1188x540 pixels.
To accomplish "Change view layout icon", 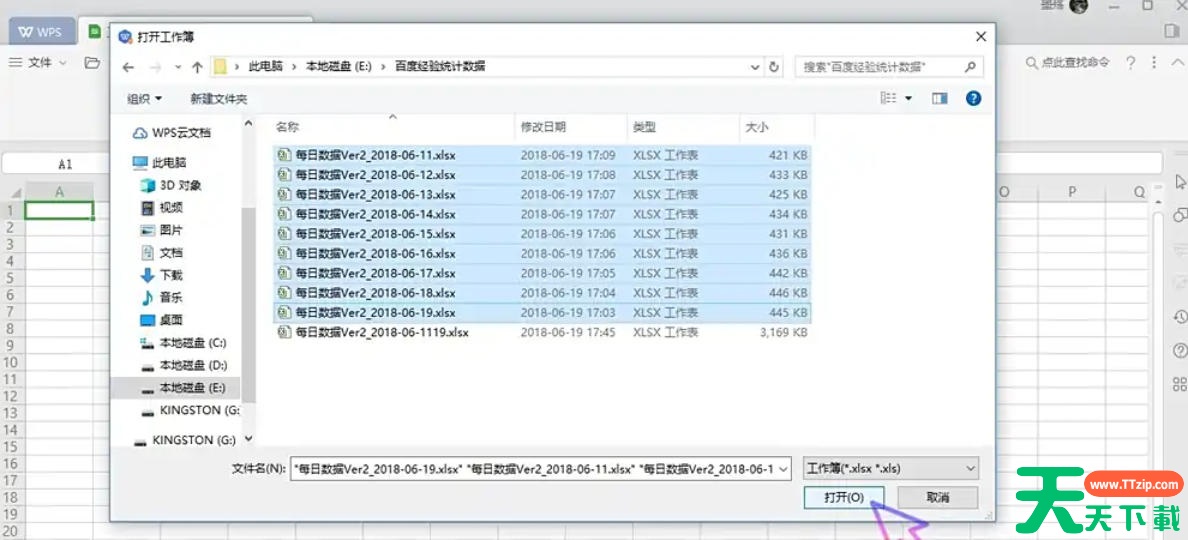I will point(888,98).
